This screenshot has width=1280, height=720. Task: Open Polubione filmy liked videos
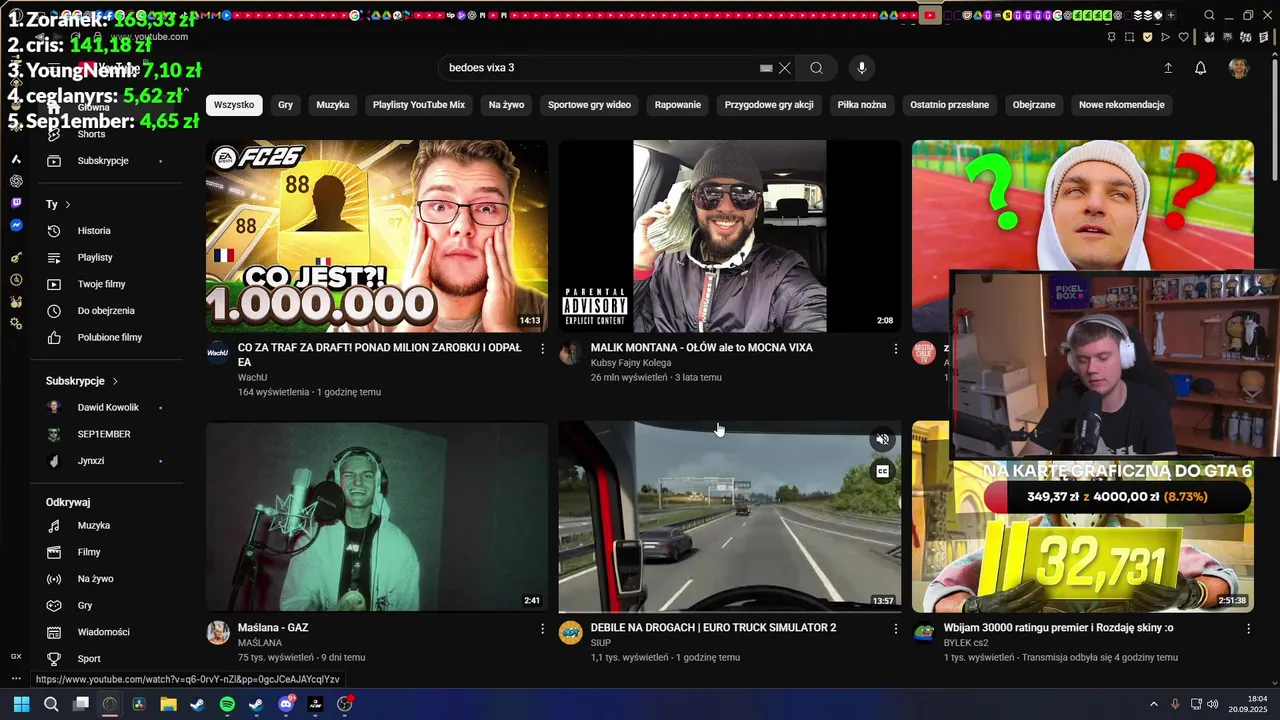pyautogui.click(x=109, y=338)
